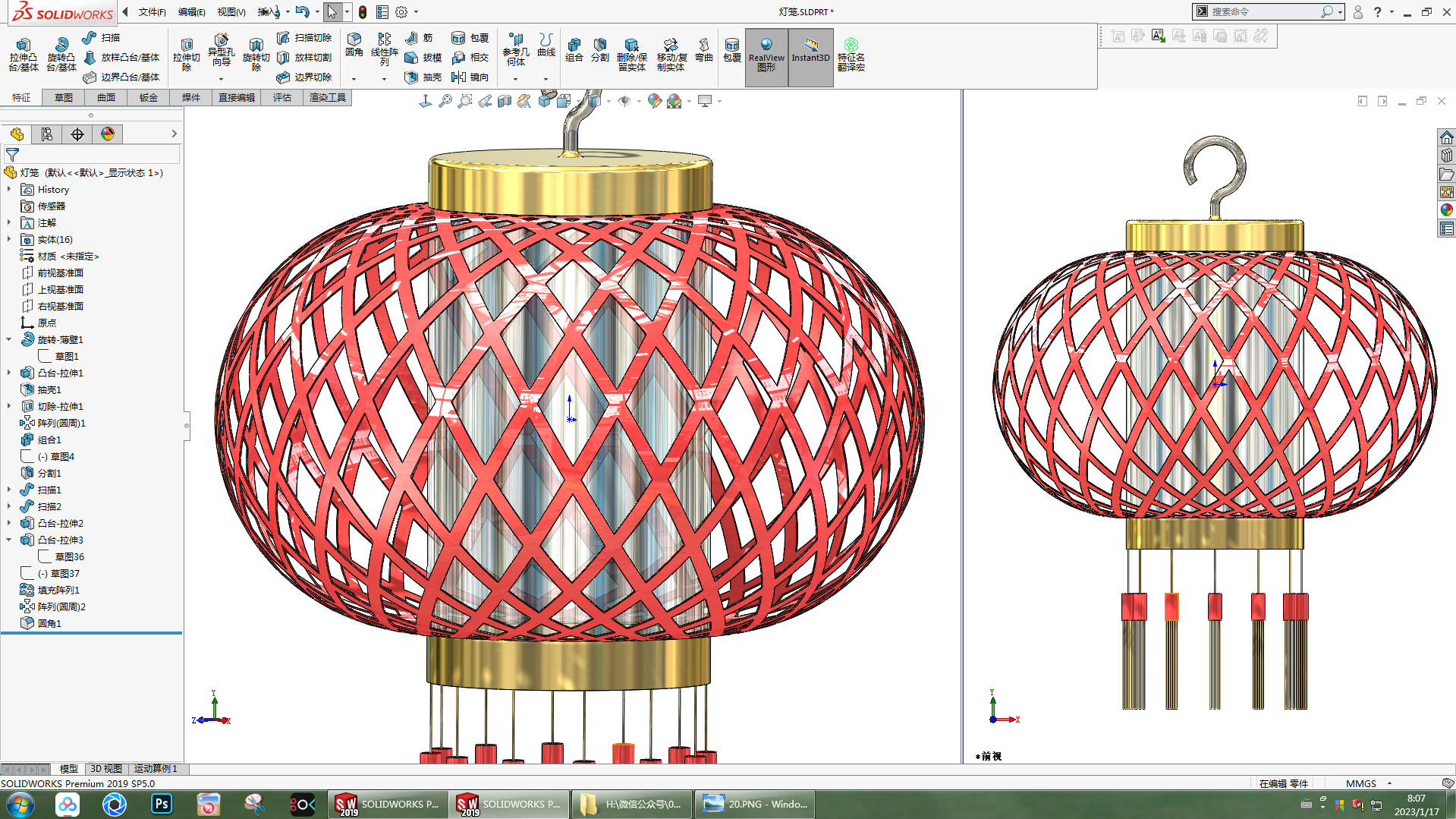Click the 拔模 draft tool

pyautogui.click(x=423, y=57)
